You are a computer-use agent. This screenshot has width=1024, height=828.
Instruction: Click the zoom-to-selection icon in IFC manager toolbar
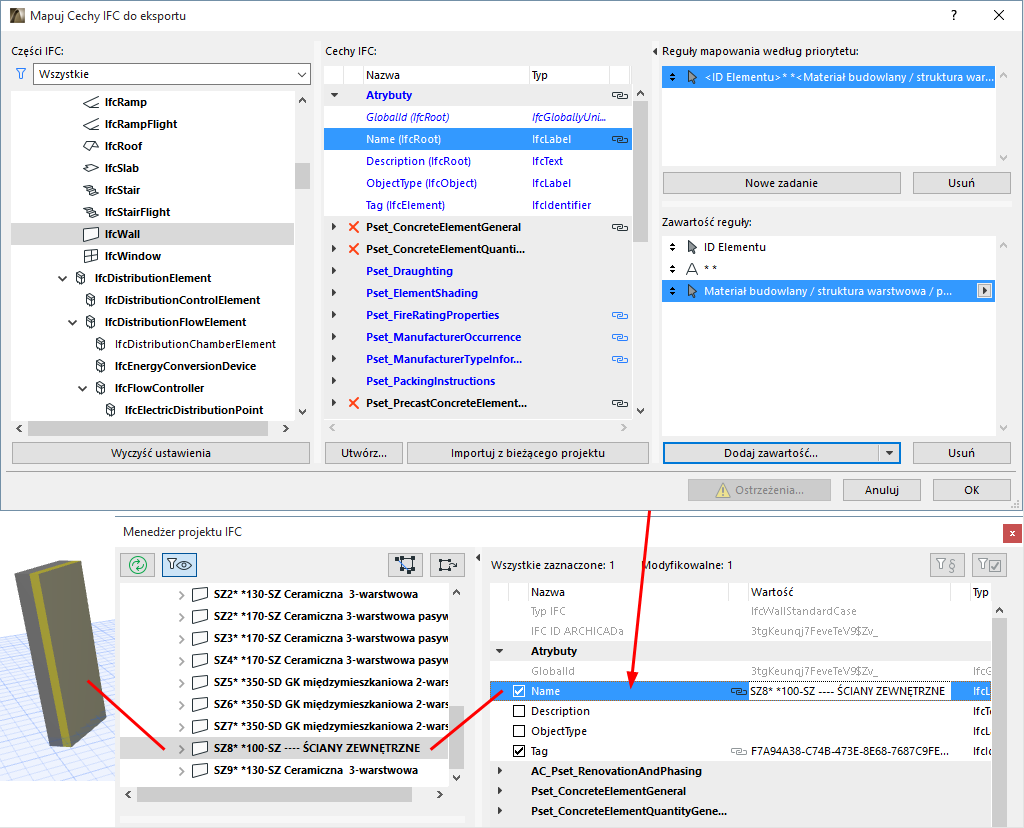[x=447, y=564]
